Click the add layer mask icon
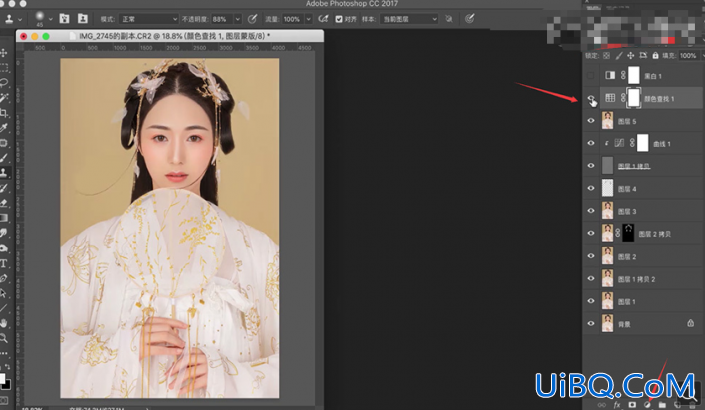The height and width of the screenshot is (410, 705). click(x=632, y=405)
